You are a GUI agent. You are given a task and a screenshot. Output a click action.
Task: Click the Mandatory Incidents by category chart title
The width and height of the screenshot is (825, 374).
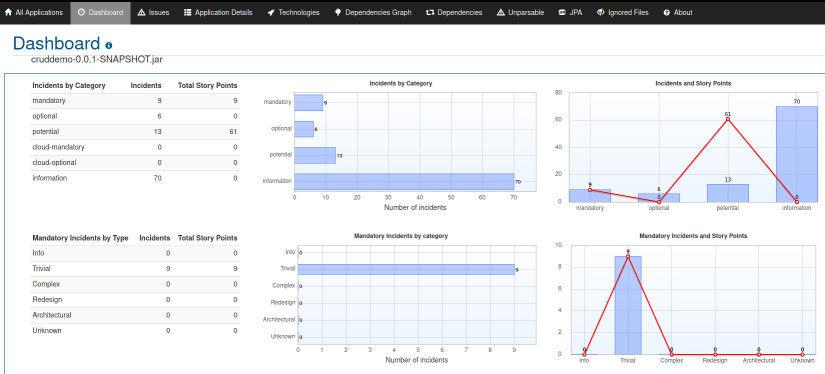click(401, 236)
